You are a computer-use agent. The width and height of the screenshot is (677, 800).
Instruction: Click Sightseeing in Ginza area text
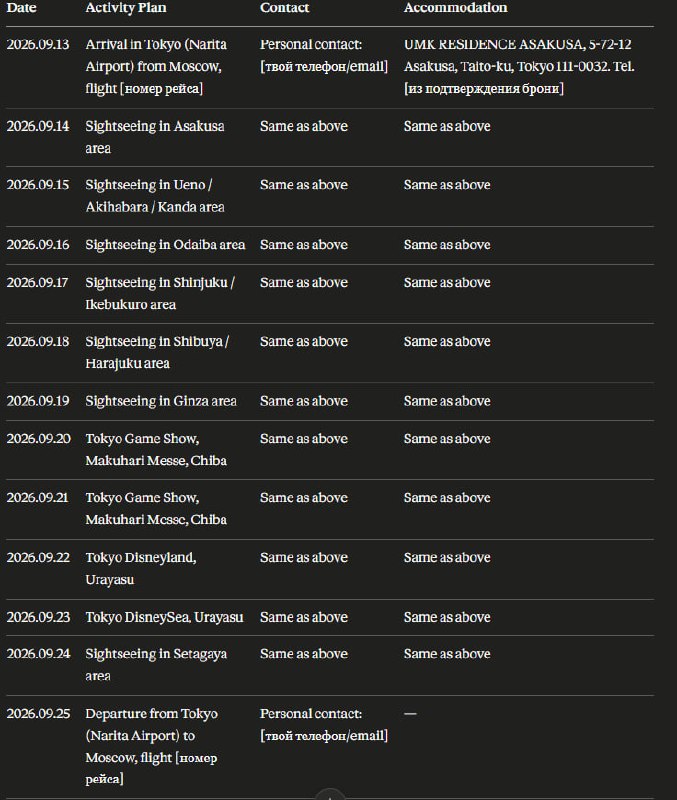[161, 402]
